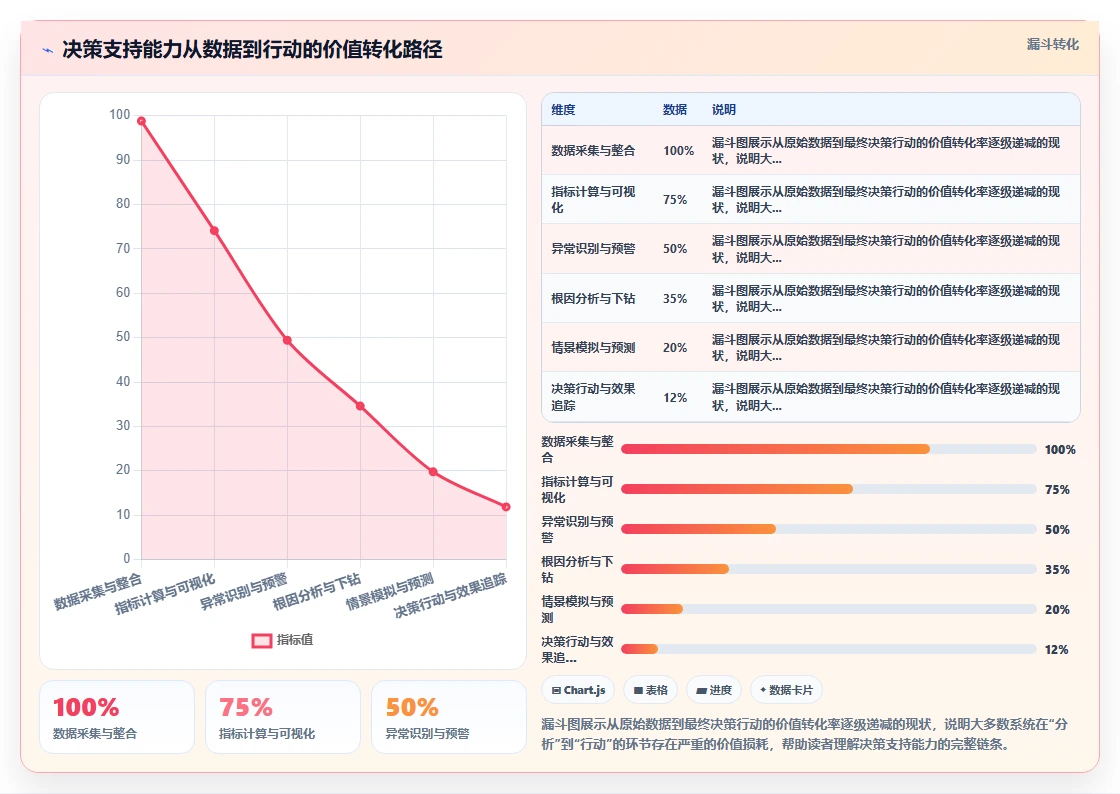Select table cell 数据采集与整合

coord(593,151)
